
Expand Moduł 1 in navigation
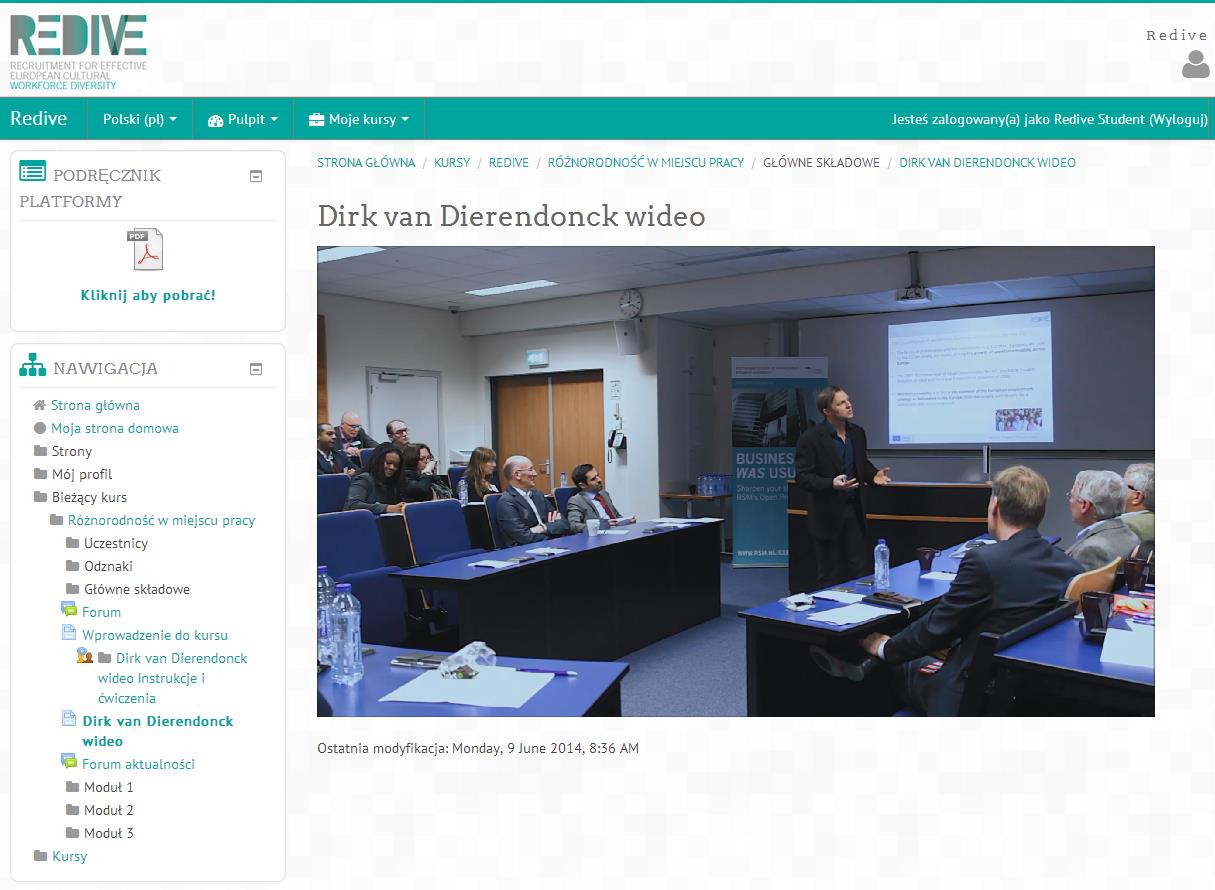(x=108, y=787)
